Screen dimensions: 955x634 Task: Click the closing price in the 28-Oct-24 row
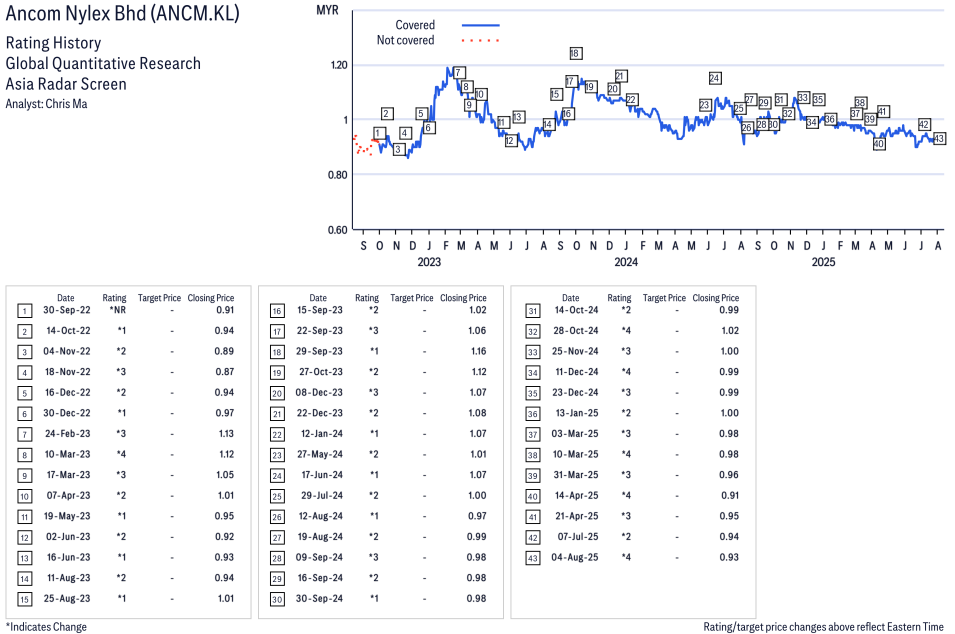pos(730,331)
